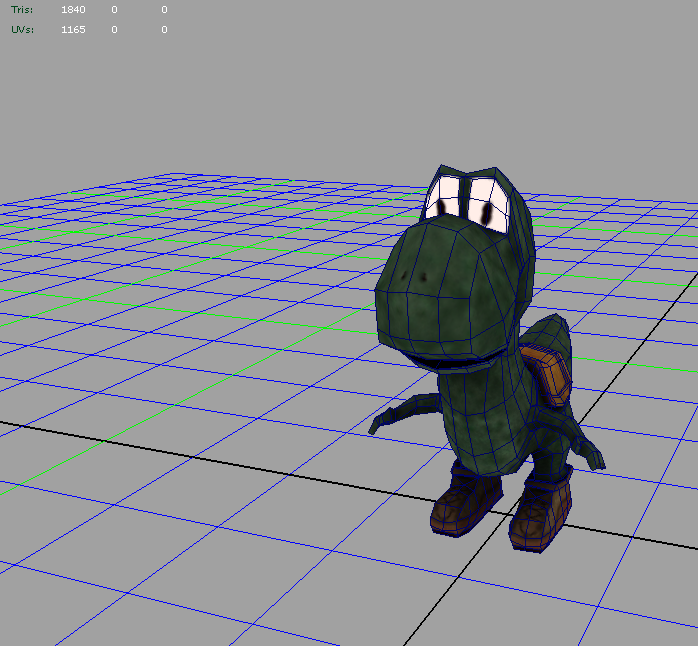The width and height of the screenshot is (698, 646).
Task: Click the "UVs:" heads-up display label
Action: 22,30
